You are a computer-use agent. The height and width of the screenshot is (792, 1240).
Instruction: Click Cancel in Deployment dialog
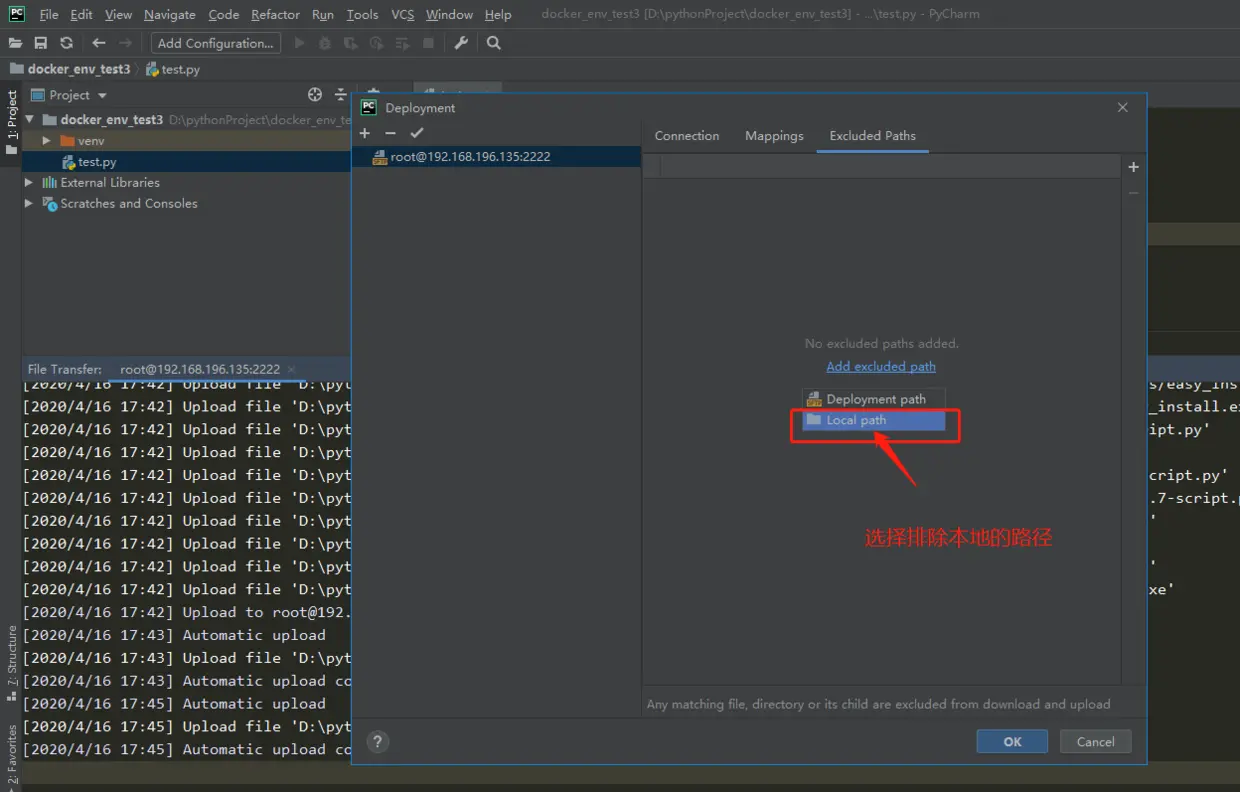point(1095,742)
